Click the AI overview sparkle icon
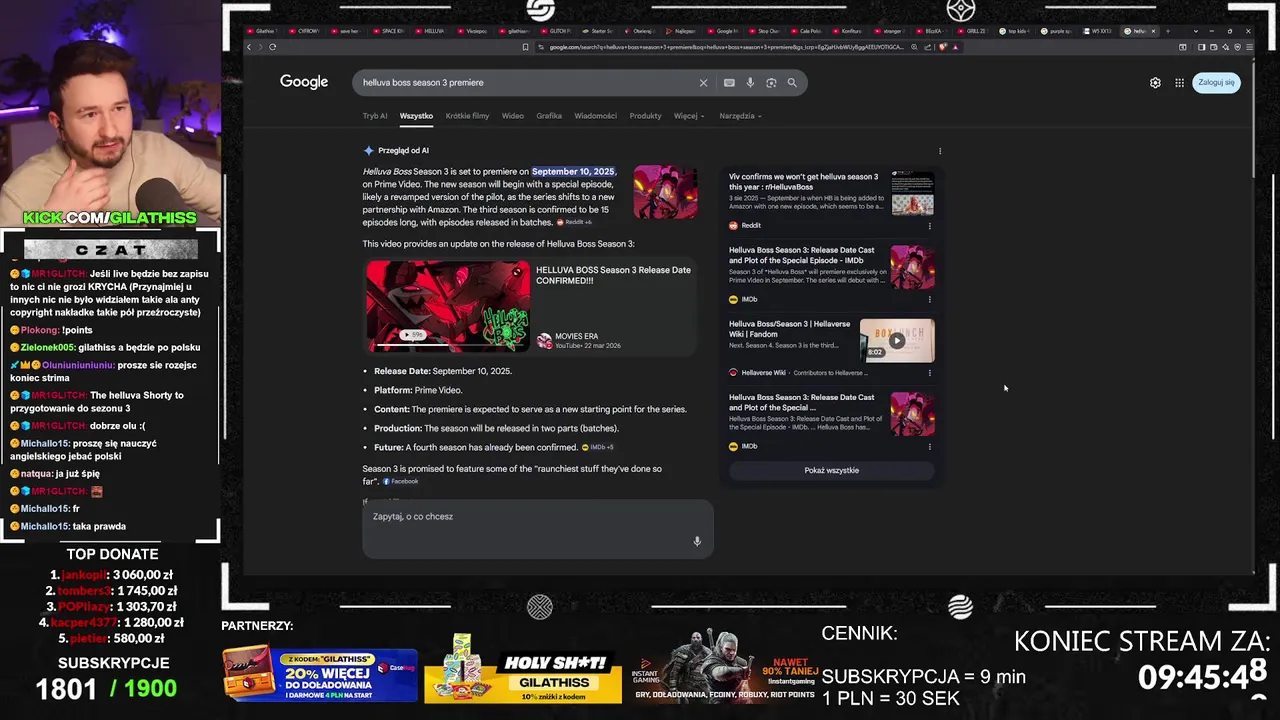 [368, 150]
